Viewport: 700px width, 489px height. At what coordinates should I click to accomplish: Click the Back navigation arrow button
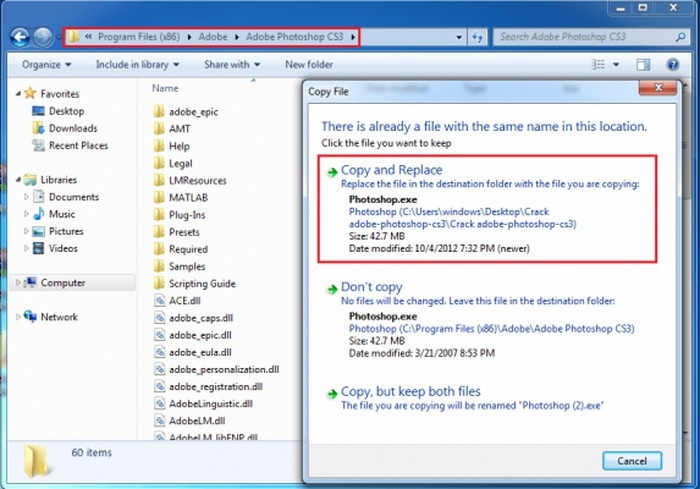click(x=20, y=37)
